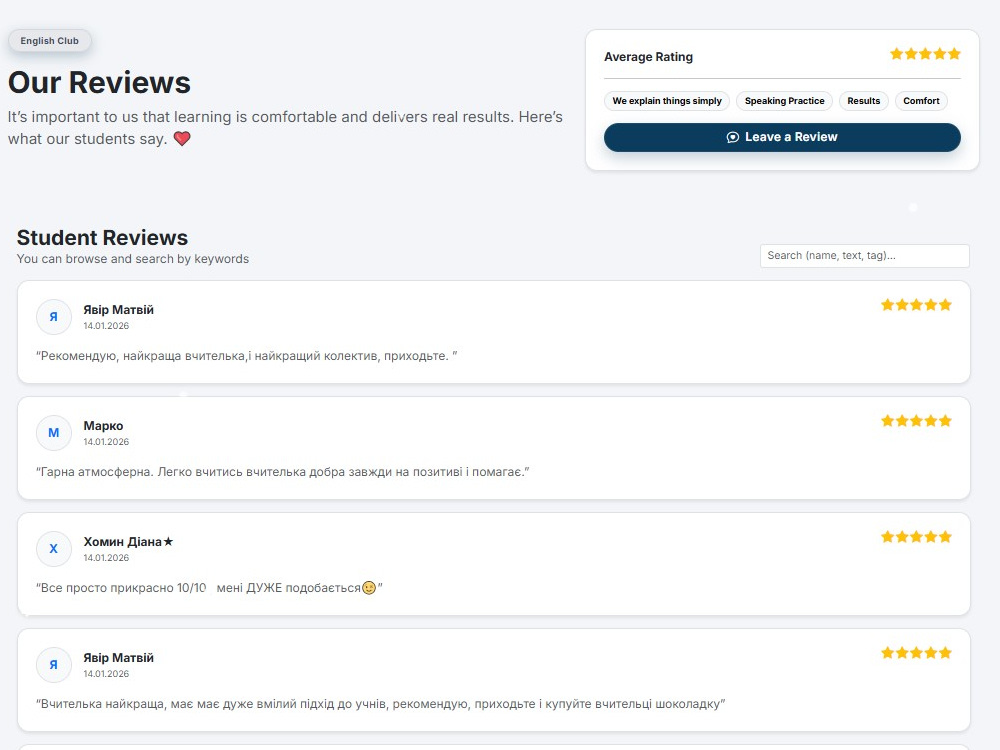1000x750 pixels.
Task: Click review text starting 'Гарна атмосферна'
Action: pyautogui.click(x=283, y=472)
